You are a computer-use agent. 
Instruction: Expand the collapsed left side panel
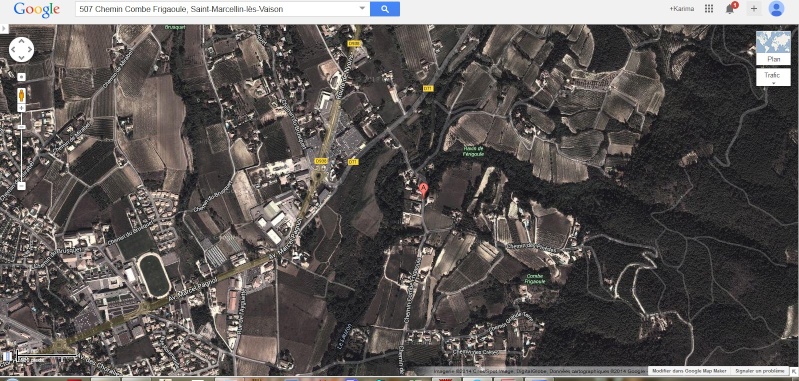tap(5, 29)
